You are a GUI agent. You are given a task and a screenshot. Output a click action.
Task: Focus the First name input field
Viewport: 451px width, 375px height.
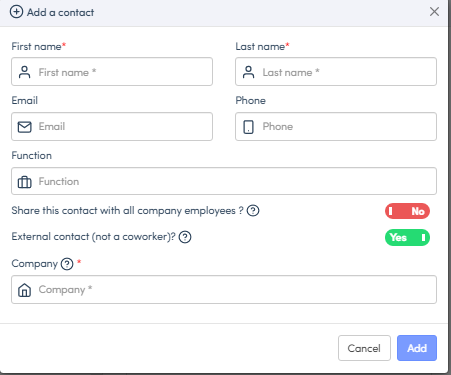pyautogui.click(x=112, y=72)
